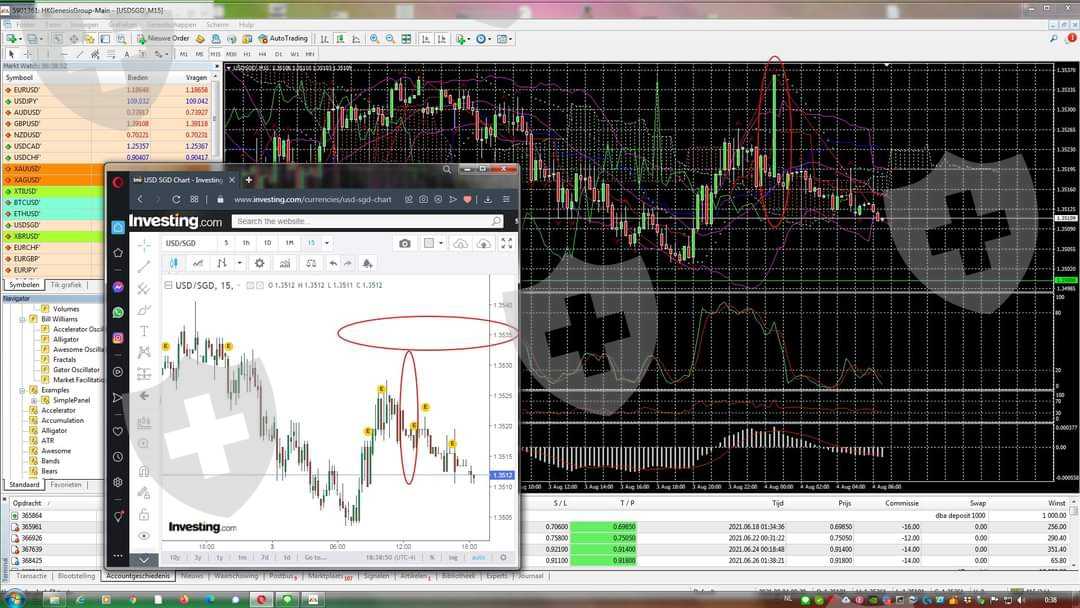The image size is (1080, 608).
Task: Reload the Investing.com page
Action: [175, 200]
